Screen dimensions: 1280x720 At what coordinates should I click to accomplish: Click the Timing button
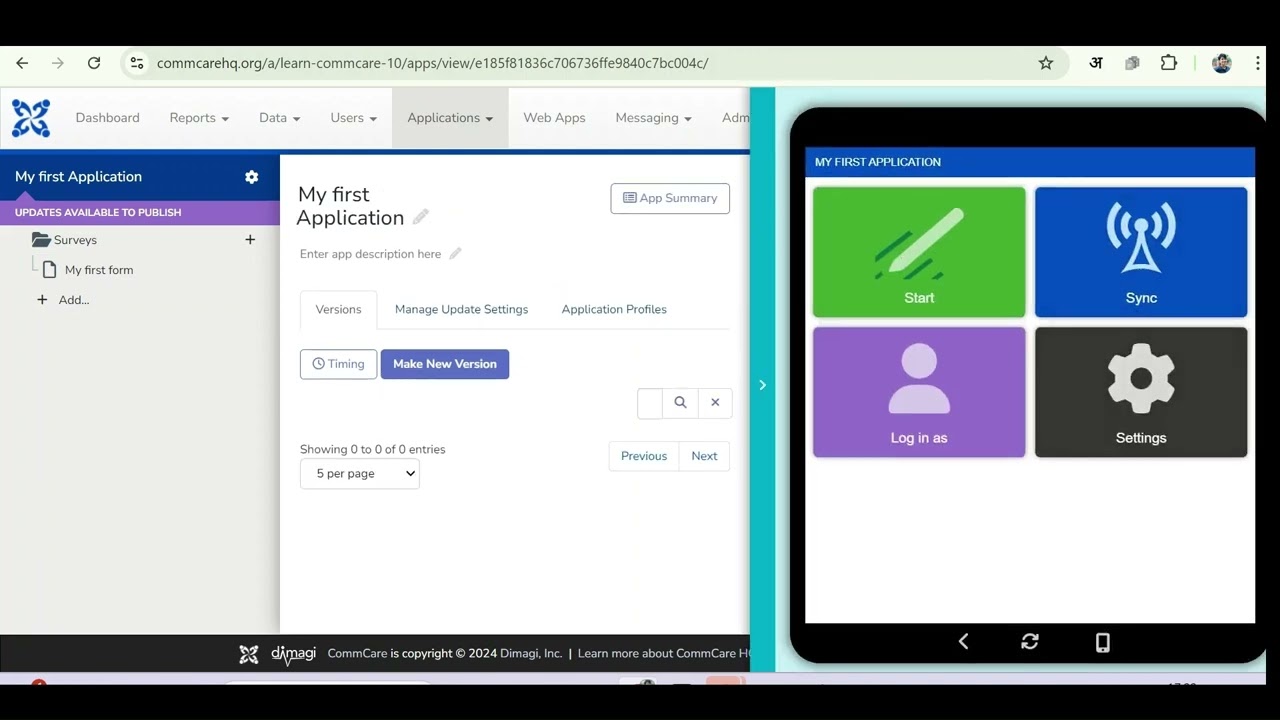(338, 364)
